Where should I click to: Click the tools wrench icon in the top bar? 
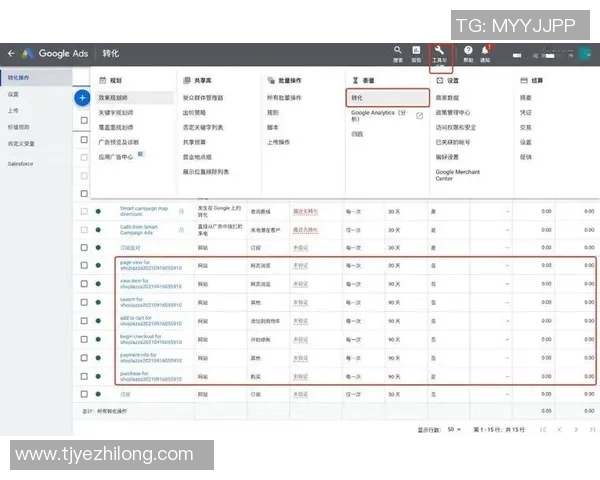(x=439, y=50)
